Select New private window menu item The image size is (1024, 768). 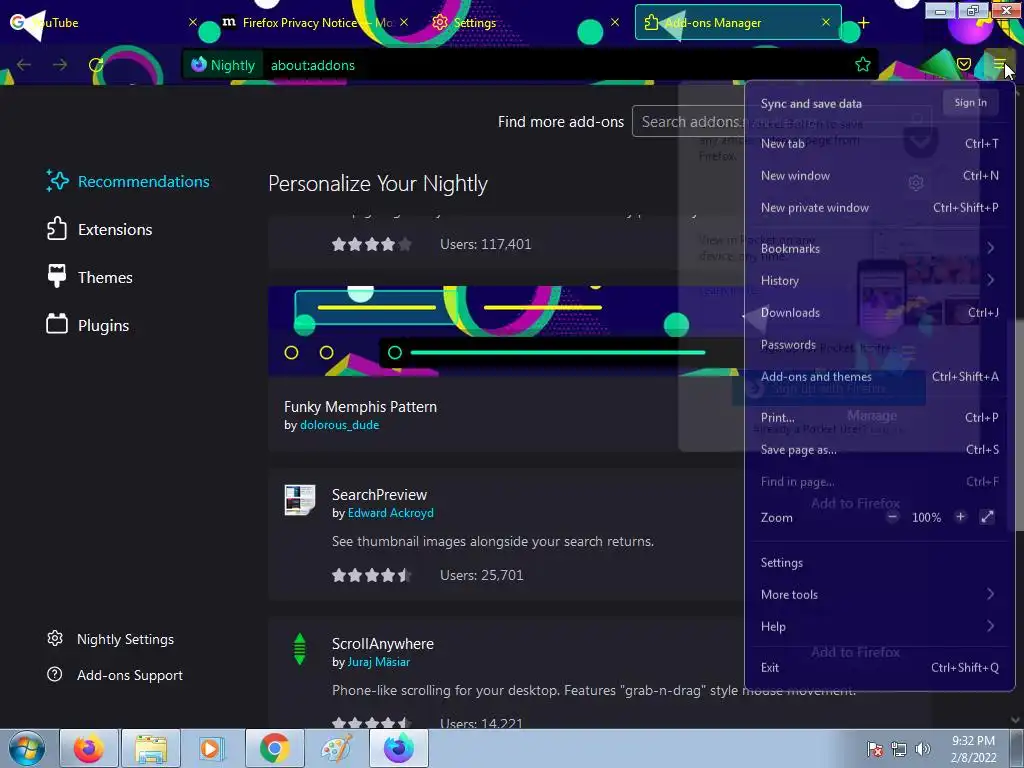click(879, 208)
